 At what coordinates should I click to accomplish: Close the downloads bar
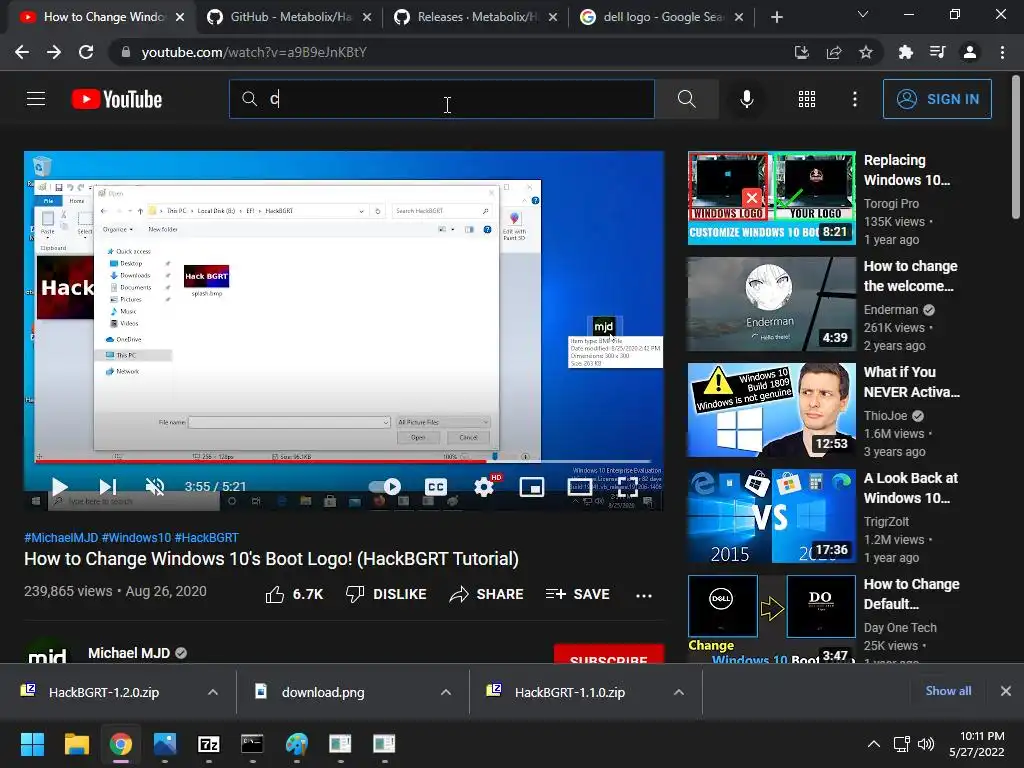[1006, 691]
